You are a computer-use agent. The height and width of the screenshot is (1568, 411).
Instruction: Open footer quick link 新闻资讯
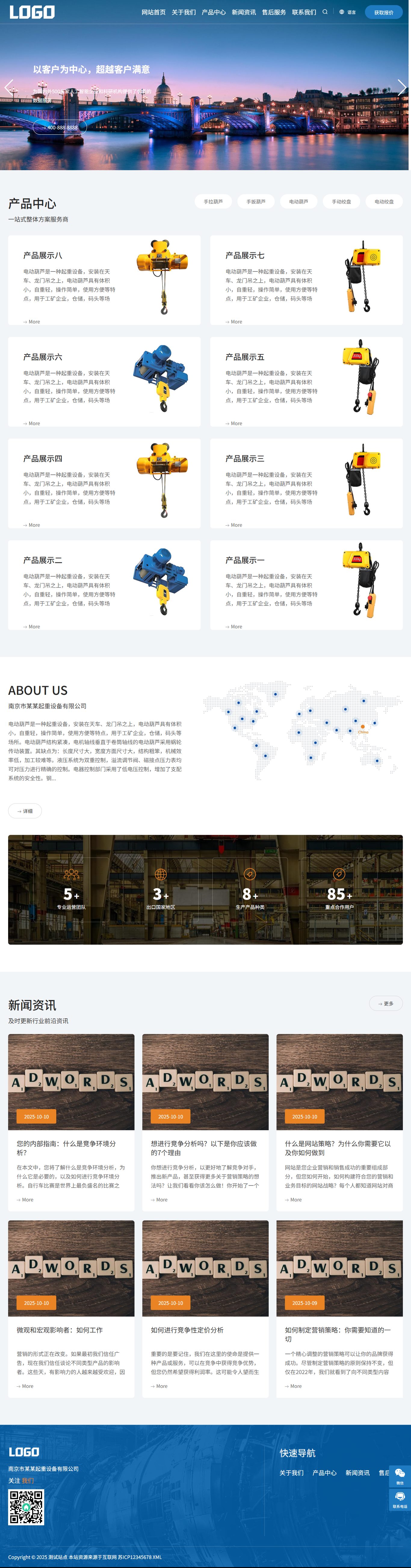click(x=357, y=1472)
